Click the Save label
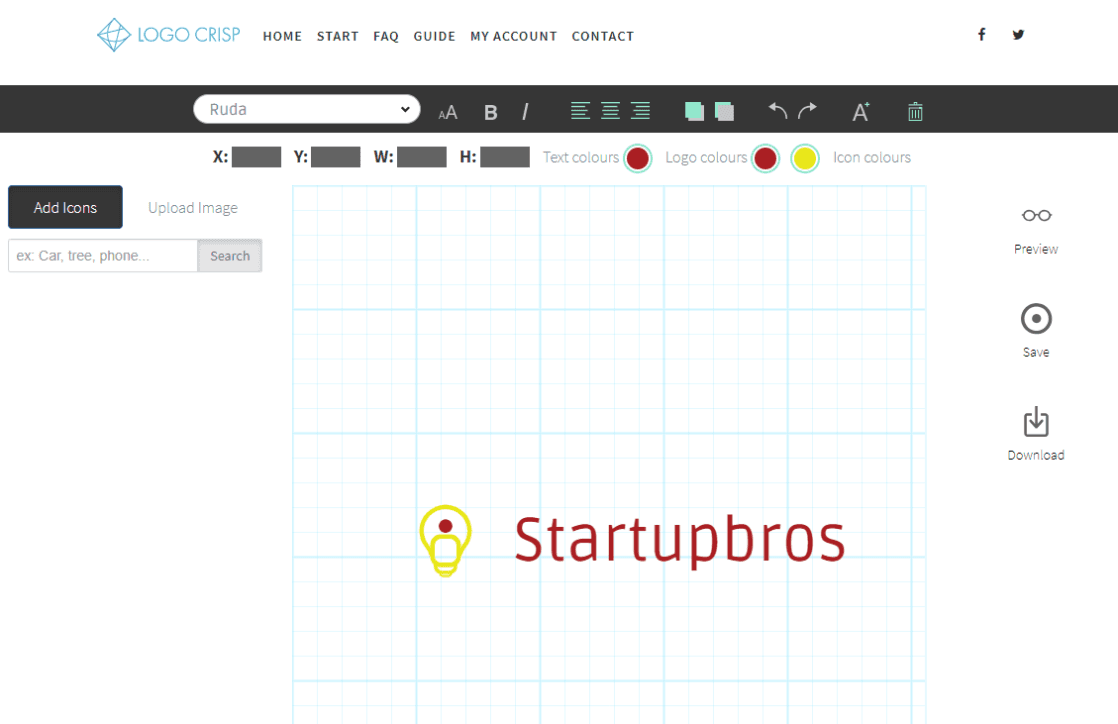 tap(1036, 352)
